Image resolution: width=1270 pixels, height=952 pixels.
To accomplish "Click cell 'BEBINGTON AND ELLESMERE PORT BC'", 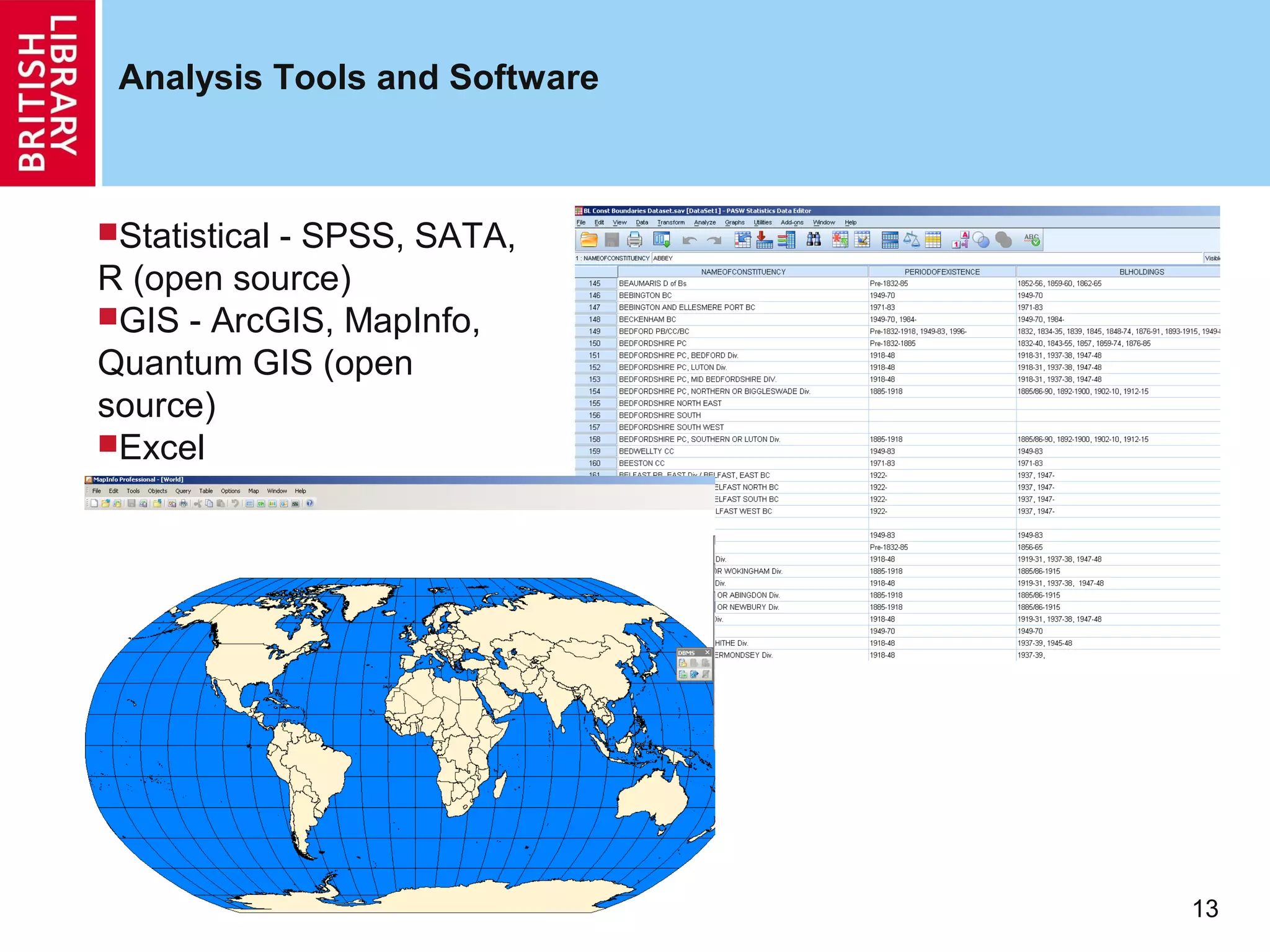I will 743,307.
